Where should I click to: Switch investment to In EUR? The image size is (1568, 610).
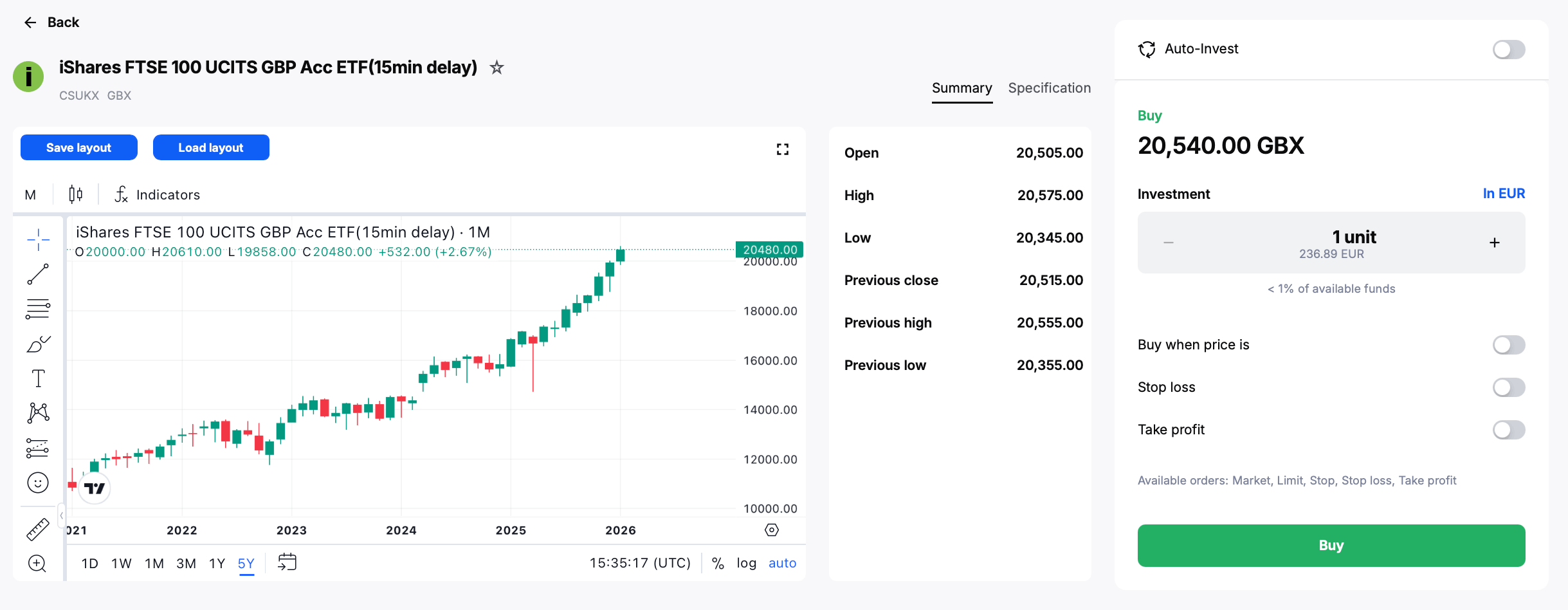point(1504,194)
